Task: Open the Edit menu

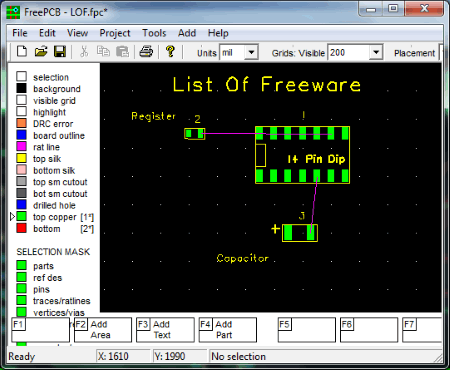Action: click(x=47, y=33)
